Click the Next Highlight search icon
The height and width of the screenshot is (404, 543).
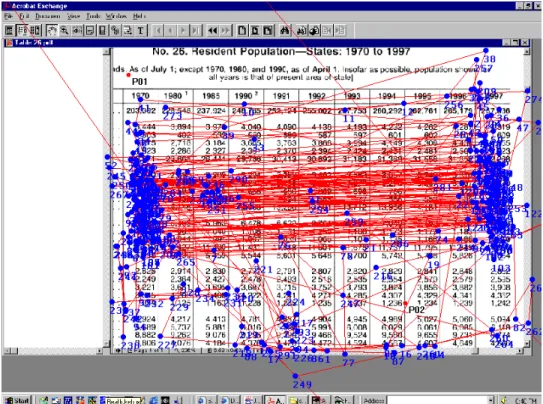point(340,30)
